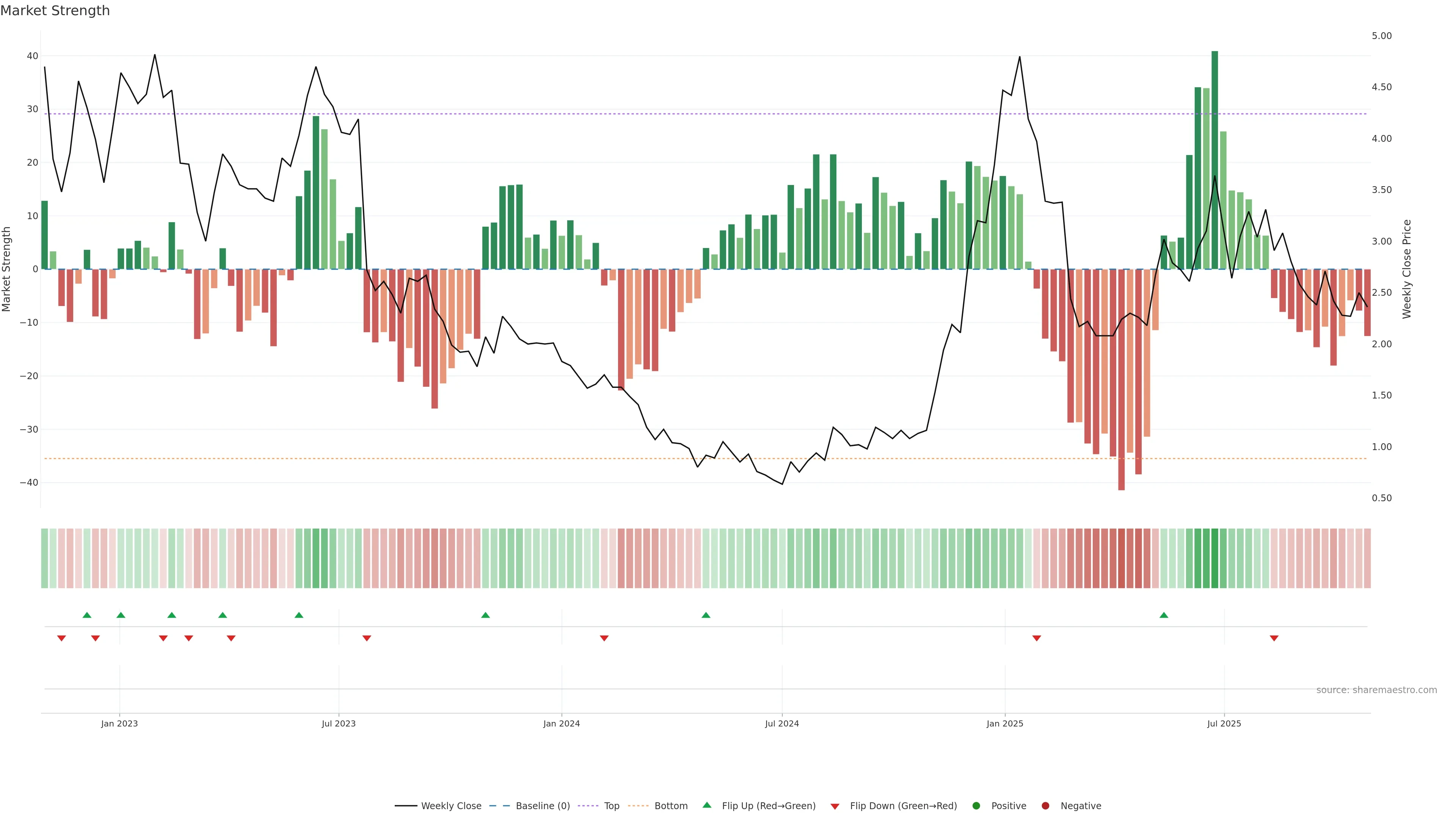
Task: Toggle the Bottom dotted line legend item
Action: pyautogui.click(x=670, y=805)
